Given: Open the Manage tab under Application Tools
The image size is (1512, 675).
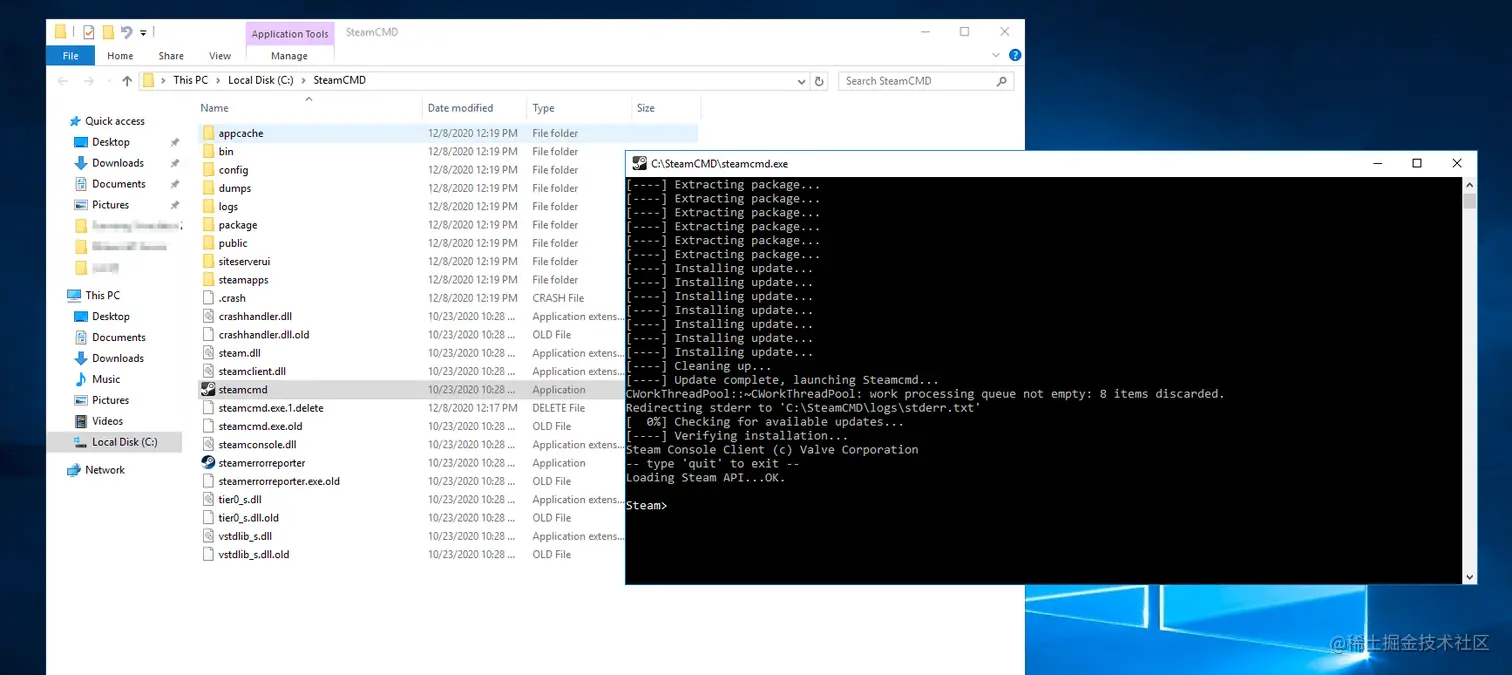Looking at the screenshot, I should (288, 56).
